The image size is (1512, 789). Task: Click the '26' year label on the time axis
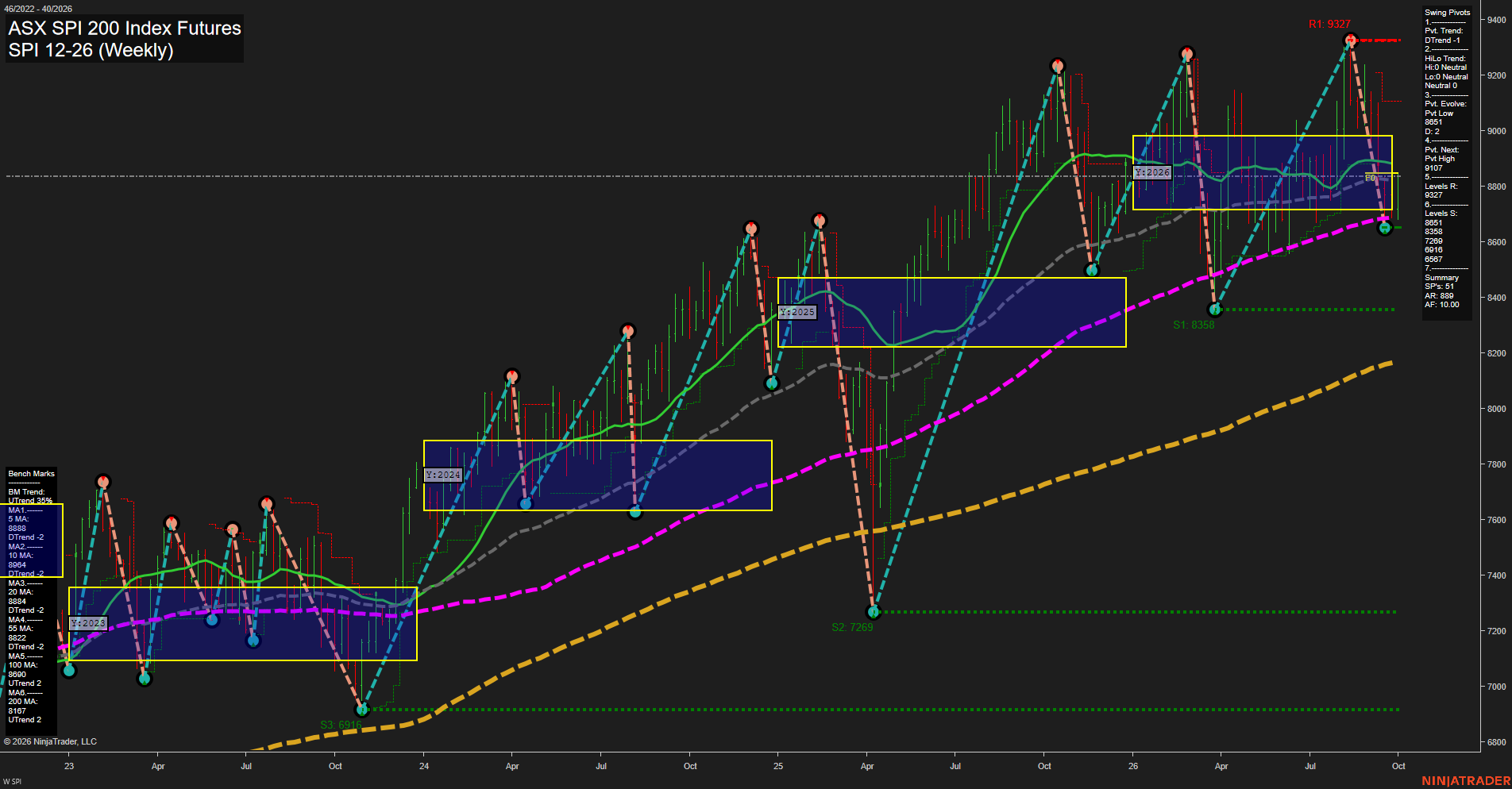[x=1133, y=766]
